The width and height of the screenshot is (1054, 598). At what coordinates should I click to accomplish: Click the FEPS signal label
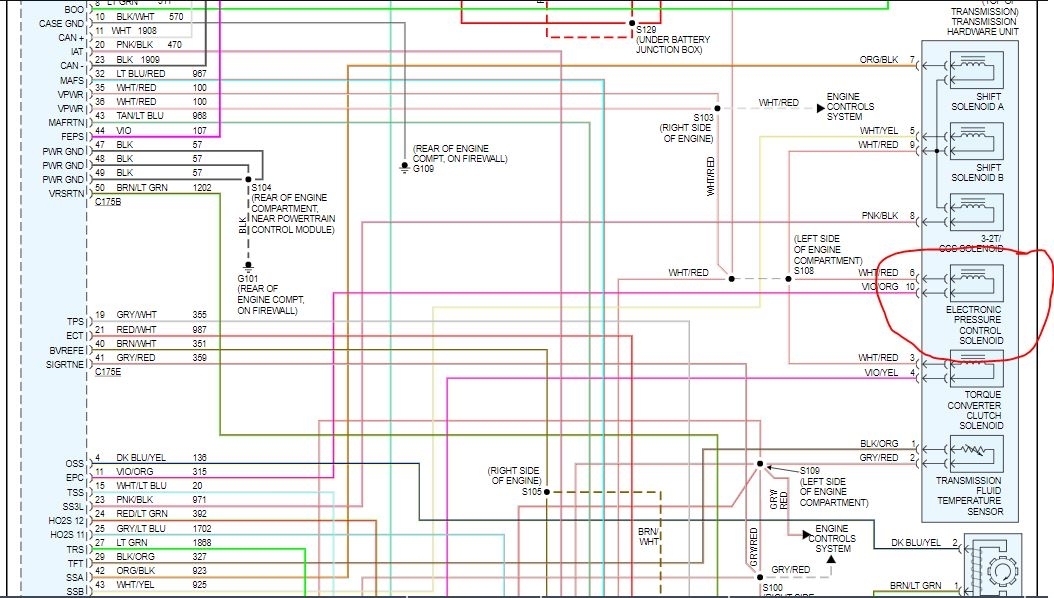tap(73, 136)
